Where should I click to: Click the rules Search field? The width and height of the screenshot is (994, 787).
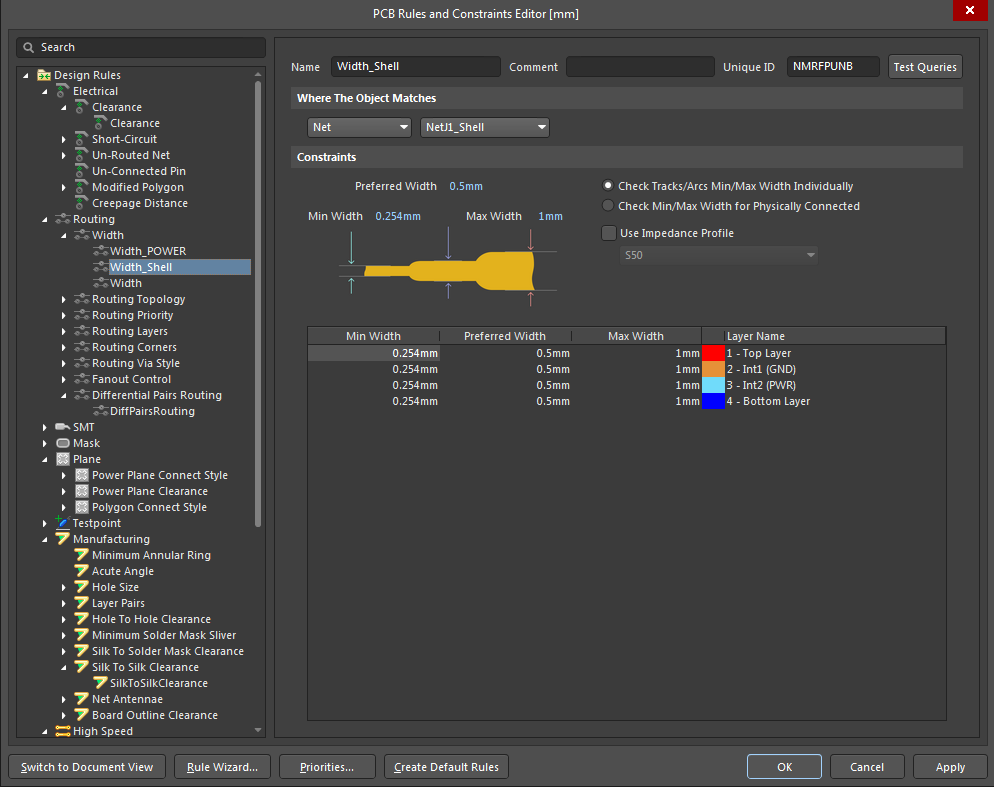[x=140, y=47]
